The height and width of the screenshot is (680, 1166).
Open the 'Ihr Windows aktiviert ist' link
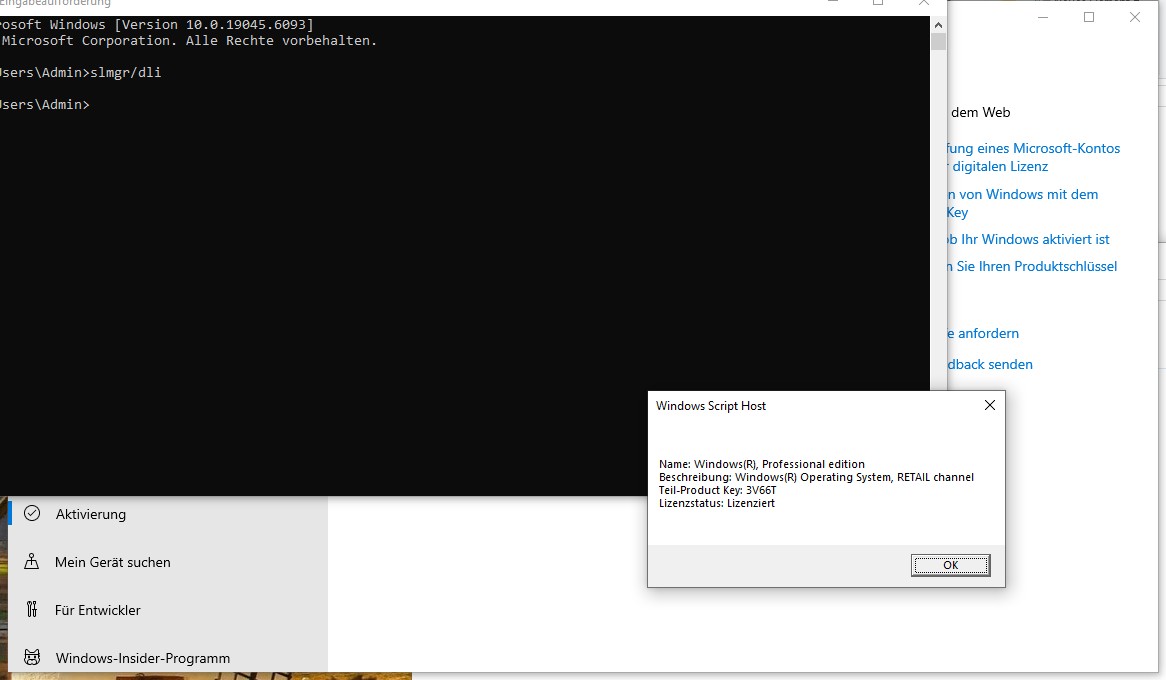(1028, 240)
